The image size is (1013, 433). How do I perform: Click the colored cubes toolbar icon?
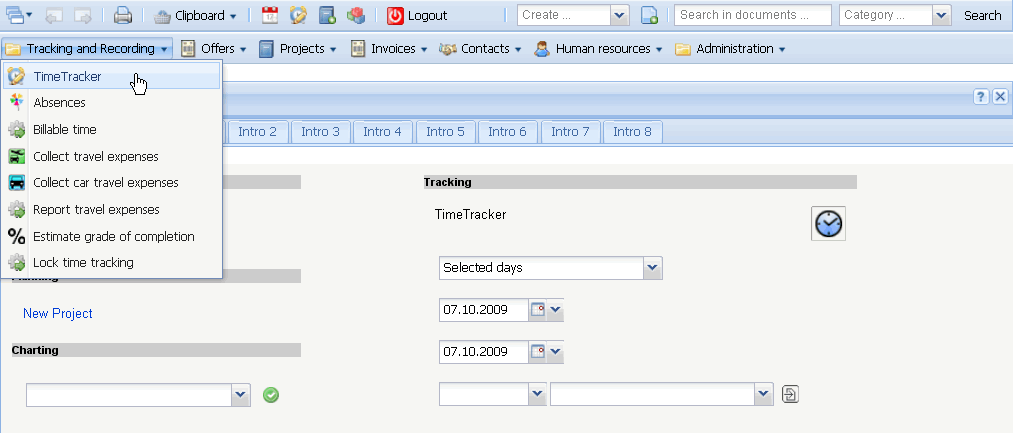point(355,16)
